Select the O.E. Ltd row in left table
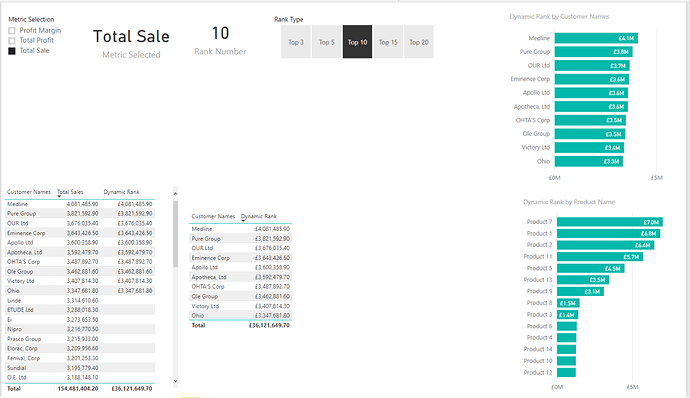690x398 pixels. click(80, 377)
